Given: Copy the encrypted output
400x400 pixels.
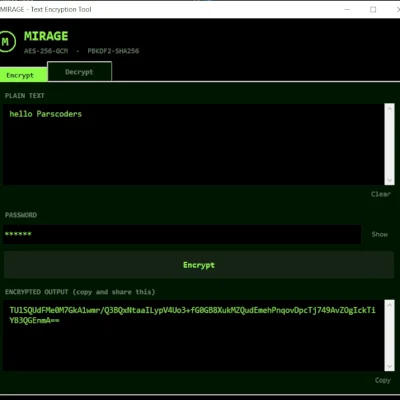Looking at the screenshot, I should coord(382,380).
